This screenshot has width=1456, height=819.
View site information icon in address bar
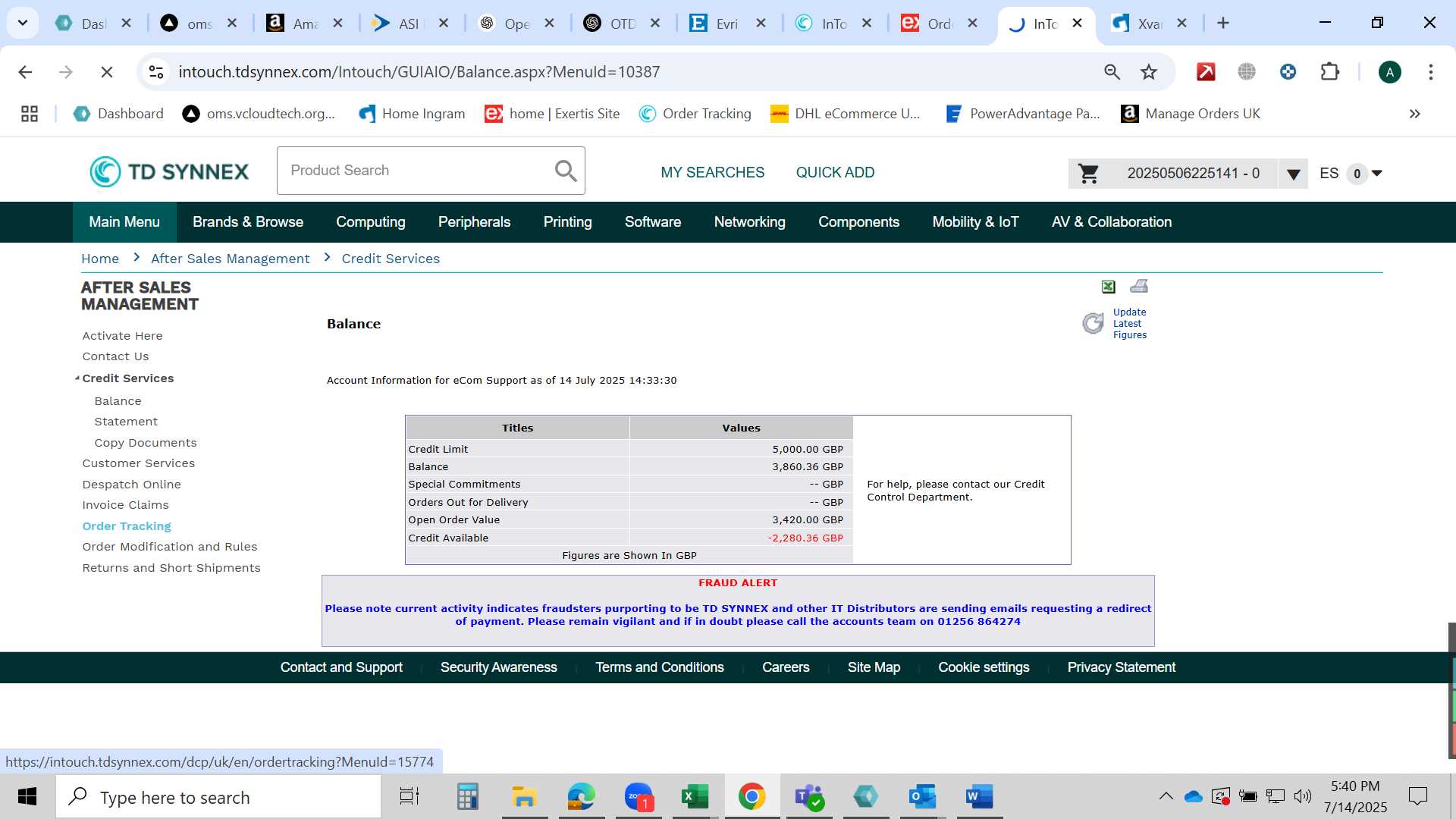point(156,72)
